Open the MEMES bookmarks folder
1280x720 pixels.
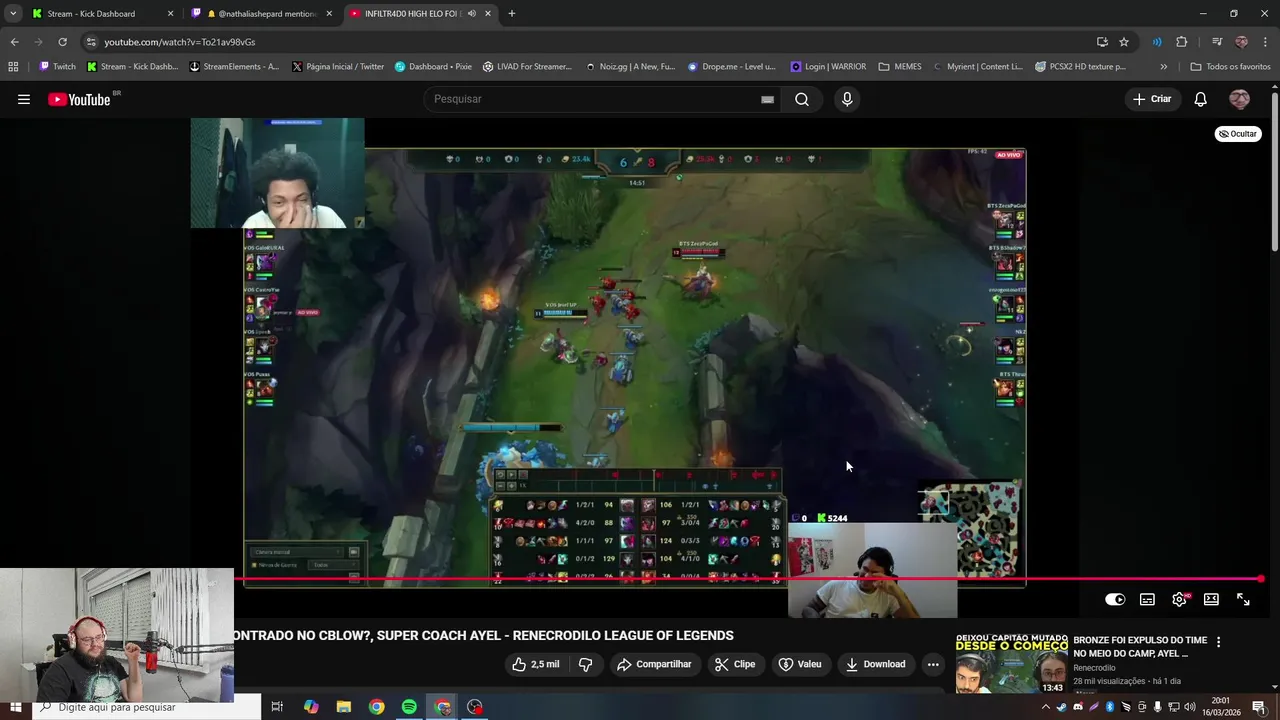[900, 67]
